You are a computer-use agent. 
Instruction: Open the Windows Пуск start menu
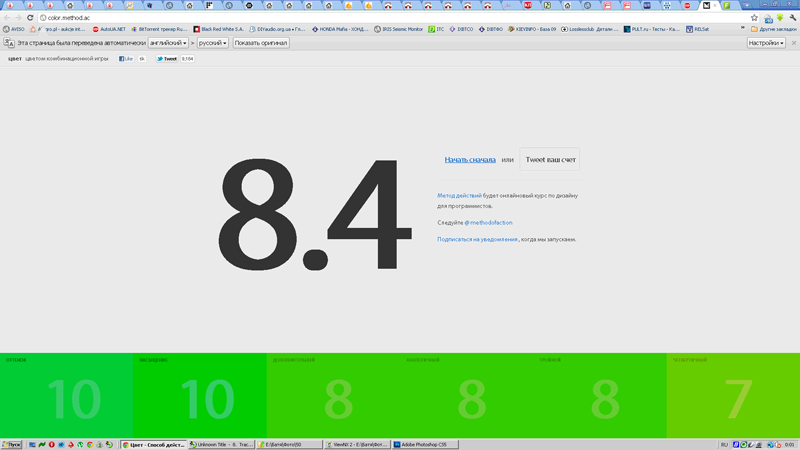[12, 444]
